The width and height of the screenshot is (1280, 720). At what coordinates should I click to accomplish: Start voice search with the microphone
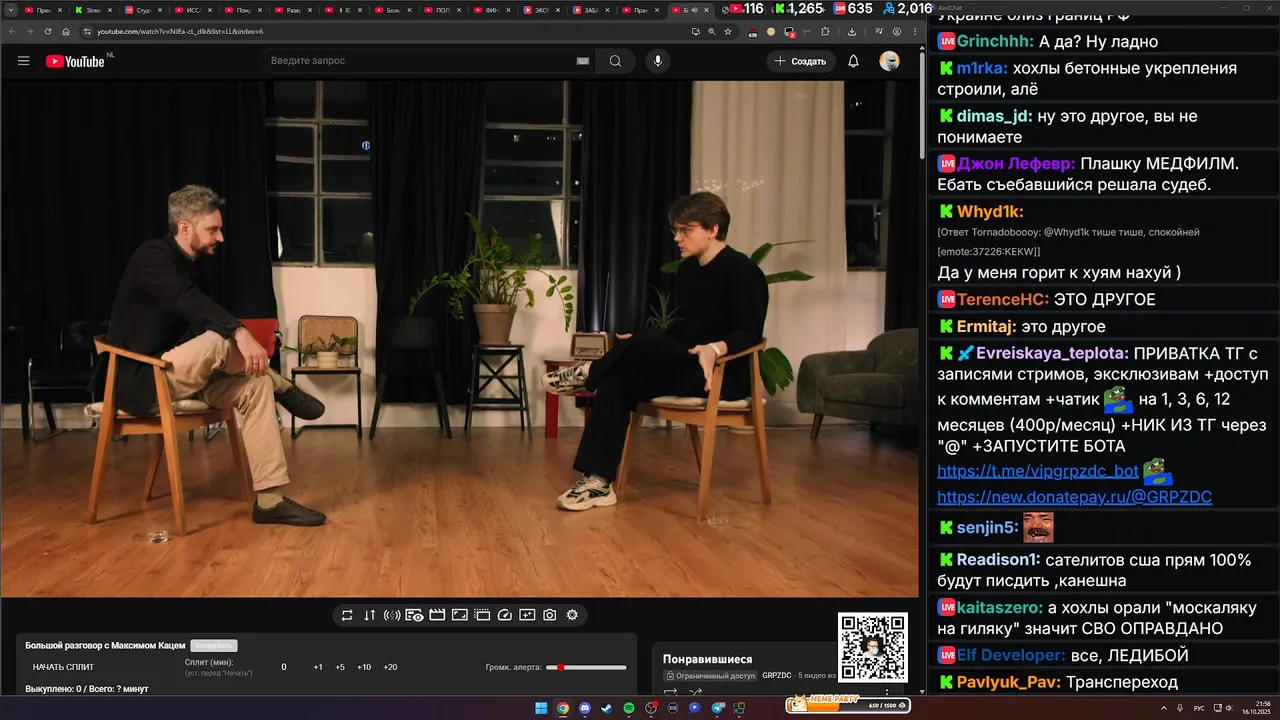(657, 61)
